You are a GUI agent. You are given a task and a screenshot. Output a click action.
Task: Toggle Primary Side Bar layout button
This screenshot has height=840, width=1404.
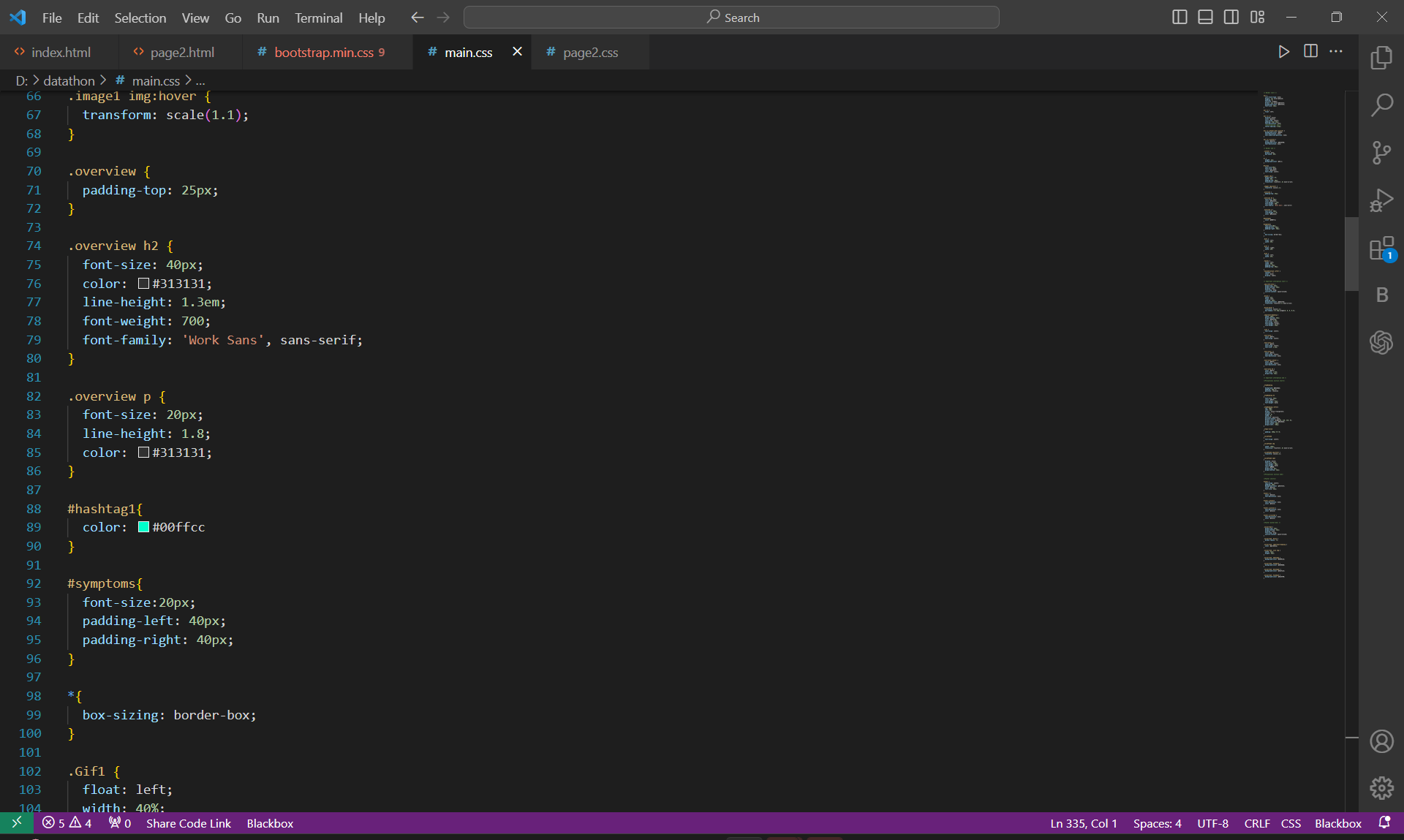point(1179,17)
